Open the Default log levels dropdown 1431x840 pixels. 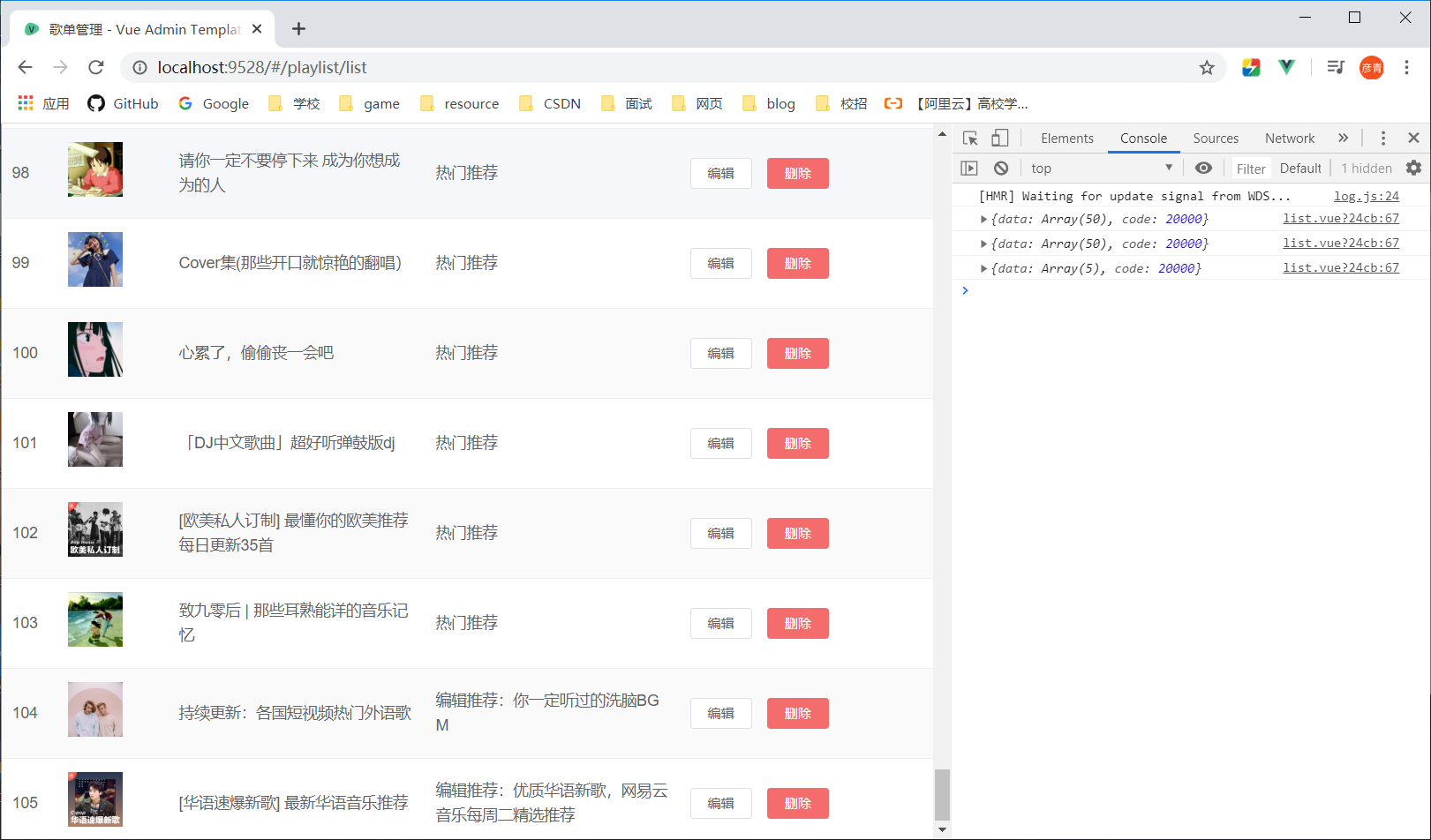coord(1299,168)
